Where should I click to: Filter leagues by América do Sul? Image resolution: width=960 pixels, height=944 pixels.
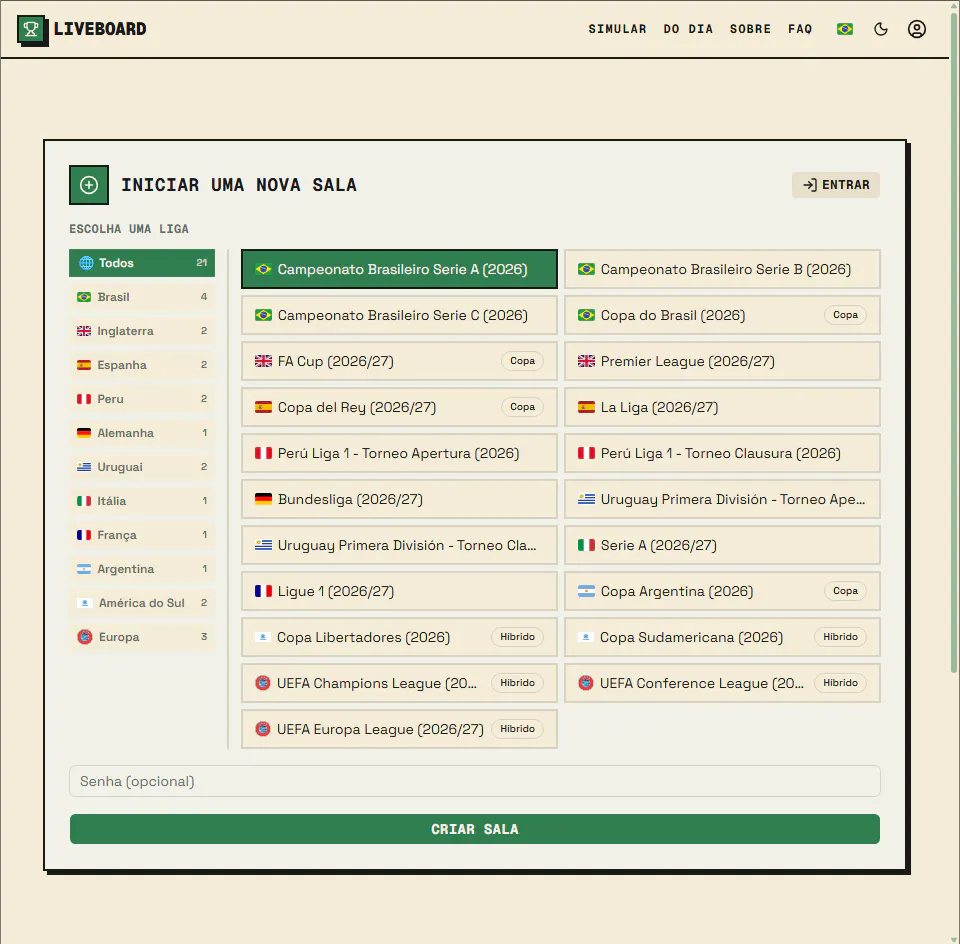142,603
